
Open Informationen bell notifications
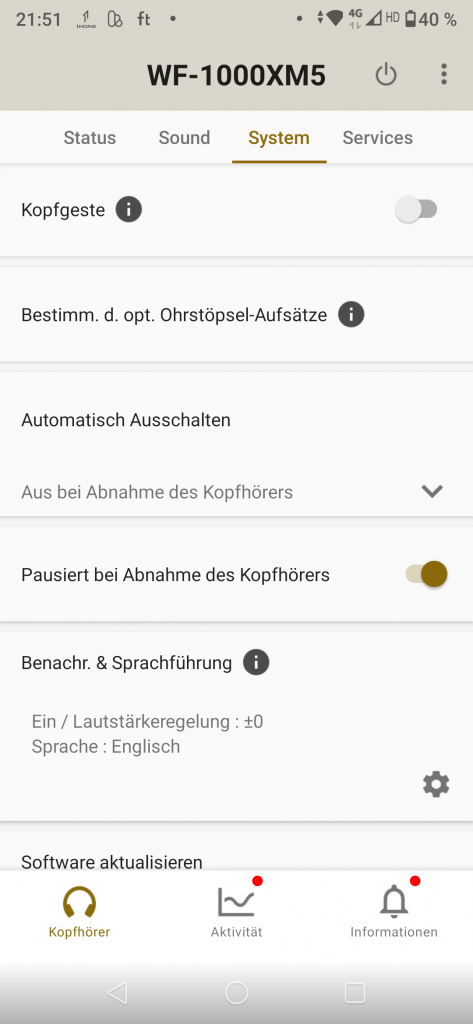point(394,911)
